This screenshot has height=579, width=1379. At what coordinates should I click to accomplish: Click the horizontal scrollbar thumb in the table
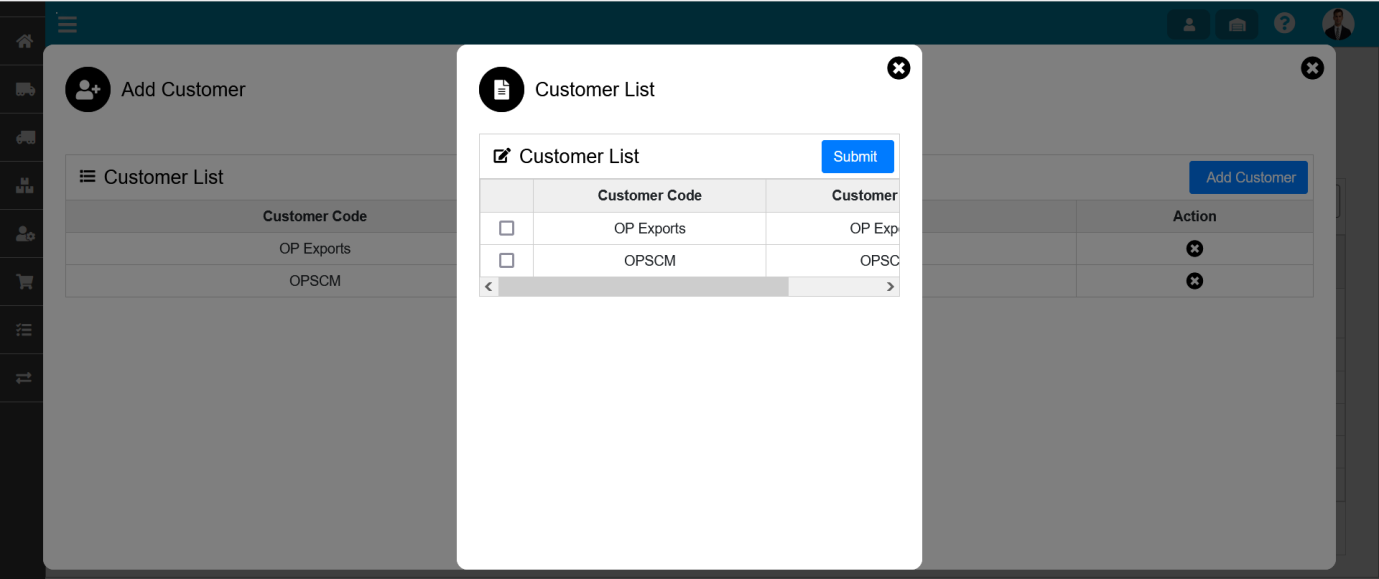pyautogui.click(x=643, y=287)
